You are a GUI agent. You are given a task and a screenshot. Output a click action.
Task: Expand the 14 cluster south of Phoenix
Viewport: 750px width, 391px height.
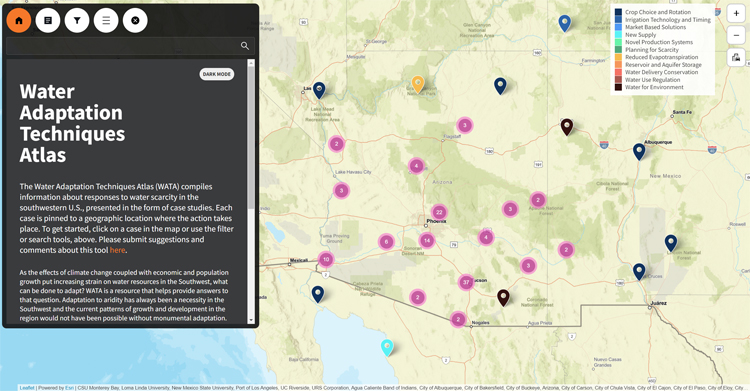pos(427,241)
